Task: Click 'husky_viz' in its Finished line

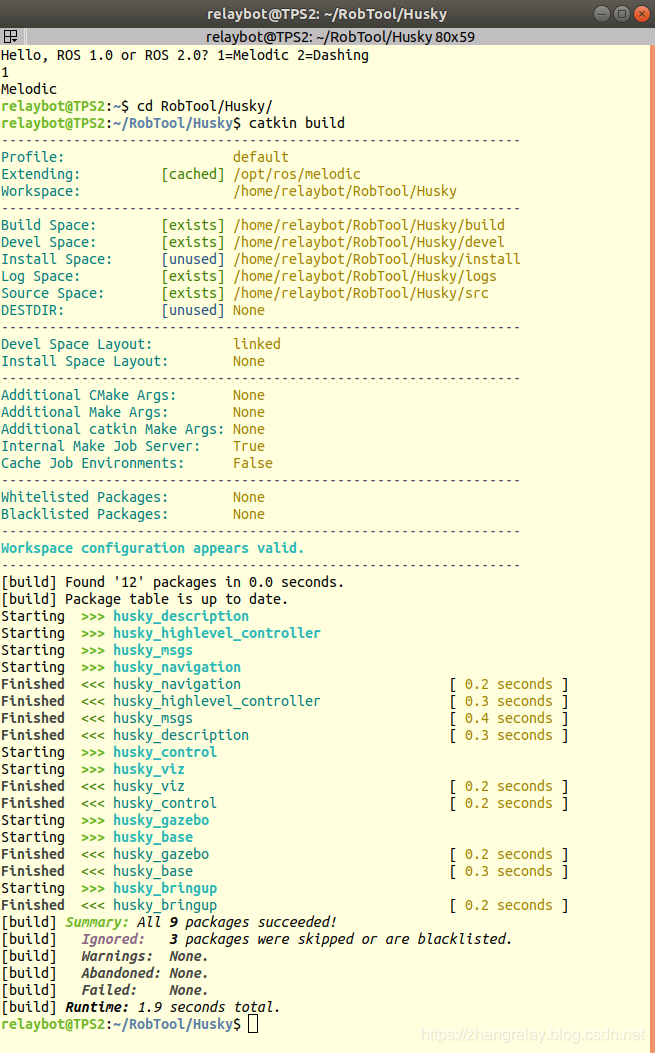Action: click(148, 786)
